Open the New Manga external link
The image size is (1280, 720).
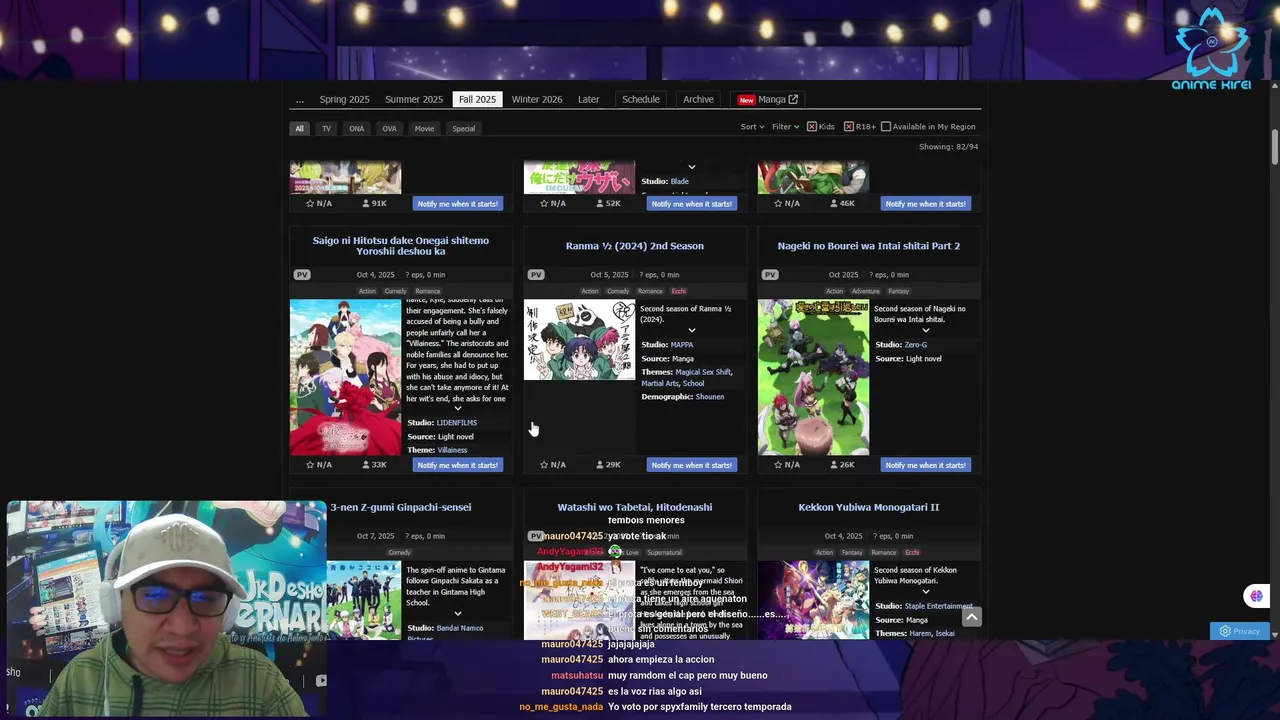pyautogui.click(x=768, y=99)
